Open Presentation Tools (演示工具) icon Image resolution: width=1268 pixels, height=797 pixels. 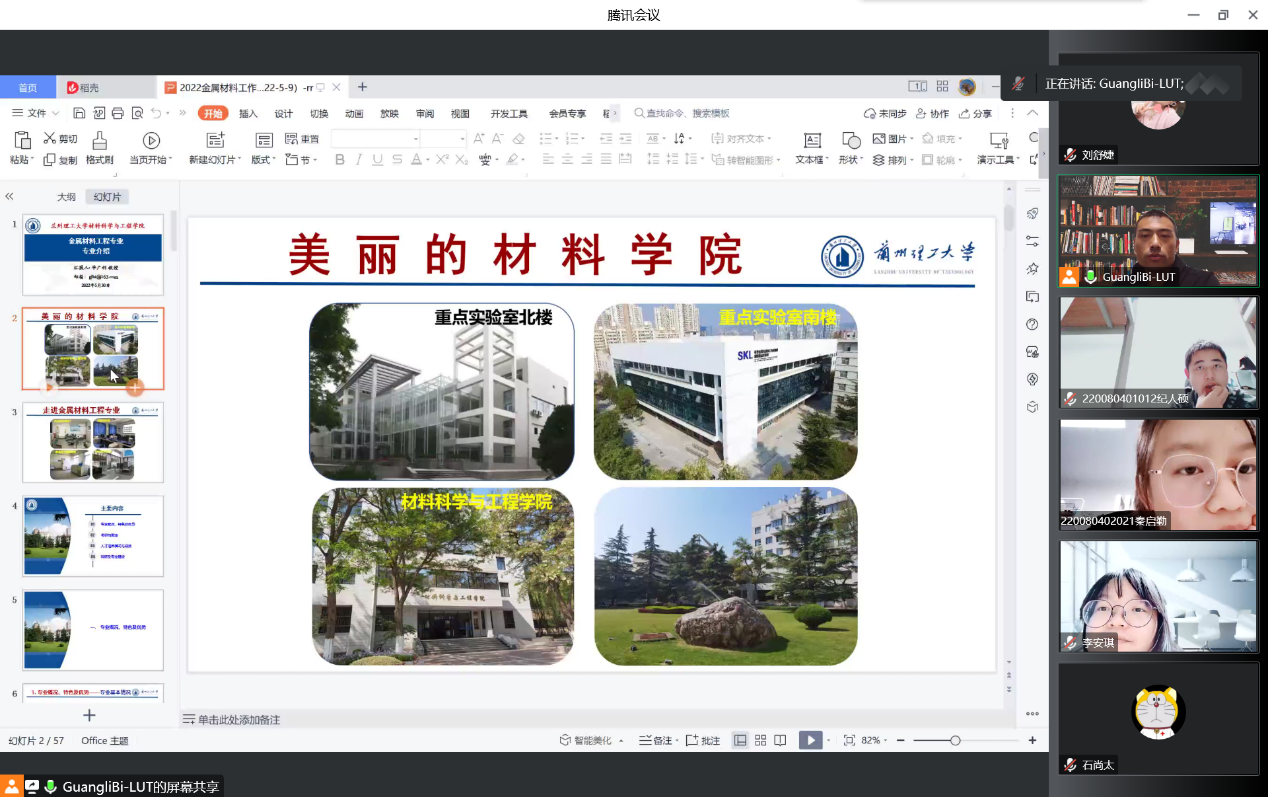pos(998,140)
